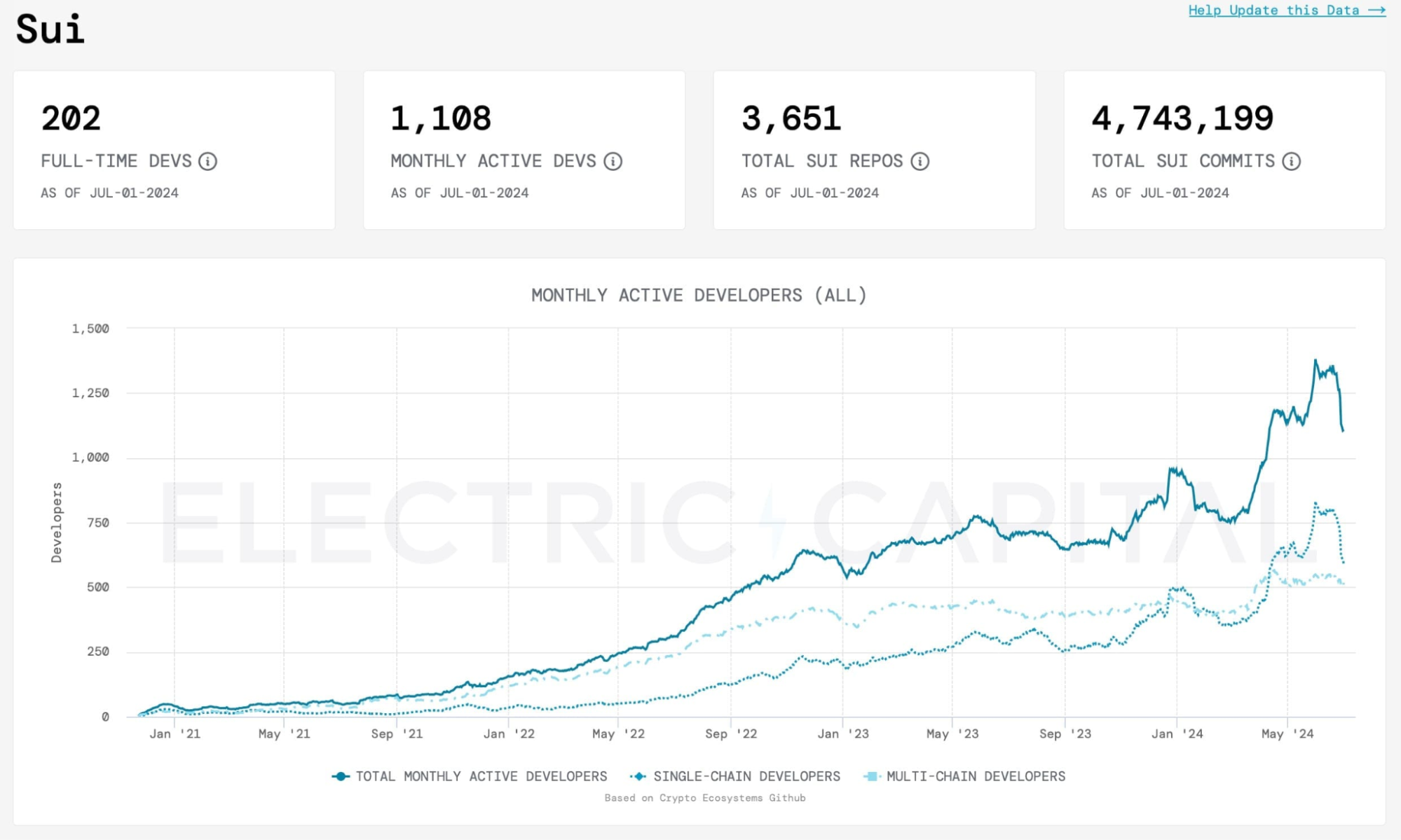
Task: Toggle the Single-Chain Developers legend series
Action: 734,776
